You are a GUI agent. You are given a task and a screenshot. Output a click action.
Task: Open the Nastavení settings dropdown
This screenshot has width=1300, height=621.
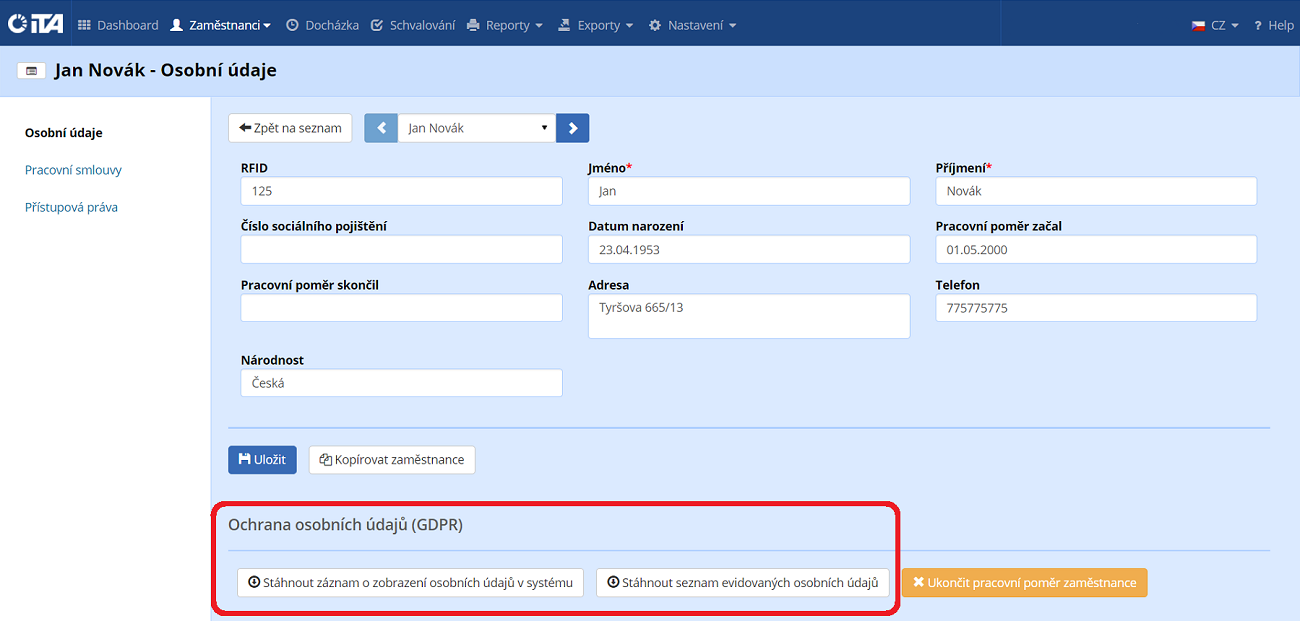pyautogui.click(x=692, y=25)
